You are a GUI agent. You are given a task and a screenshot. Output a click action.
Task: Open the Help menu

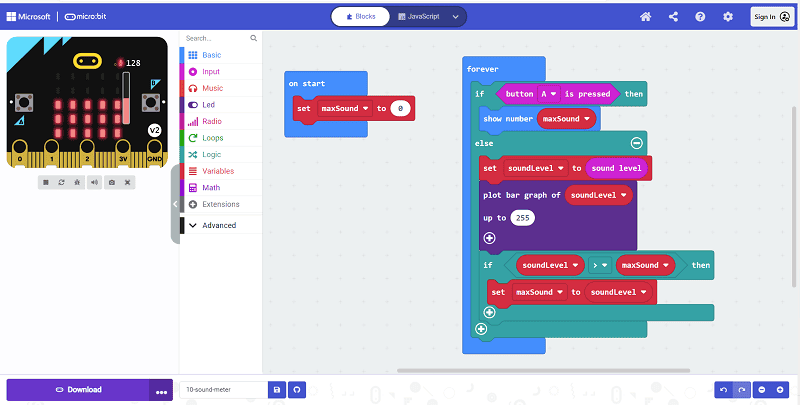700,17
